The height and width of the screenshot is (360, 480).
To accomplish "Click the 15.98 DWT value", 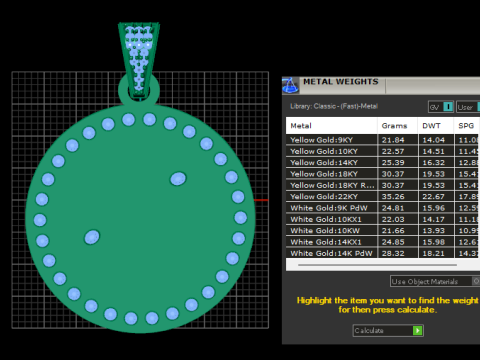I will (x=434, y=242).
